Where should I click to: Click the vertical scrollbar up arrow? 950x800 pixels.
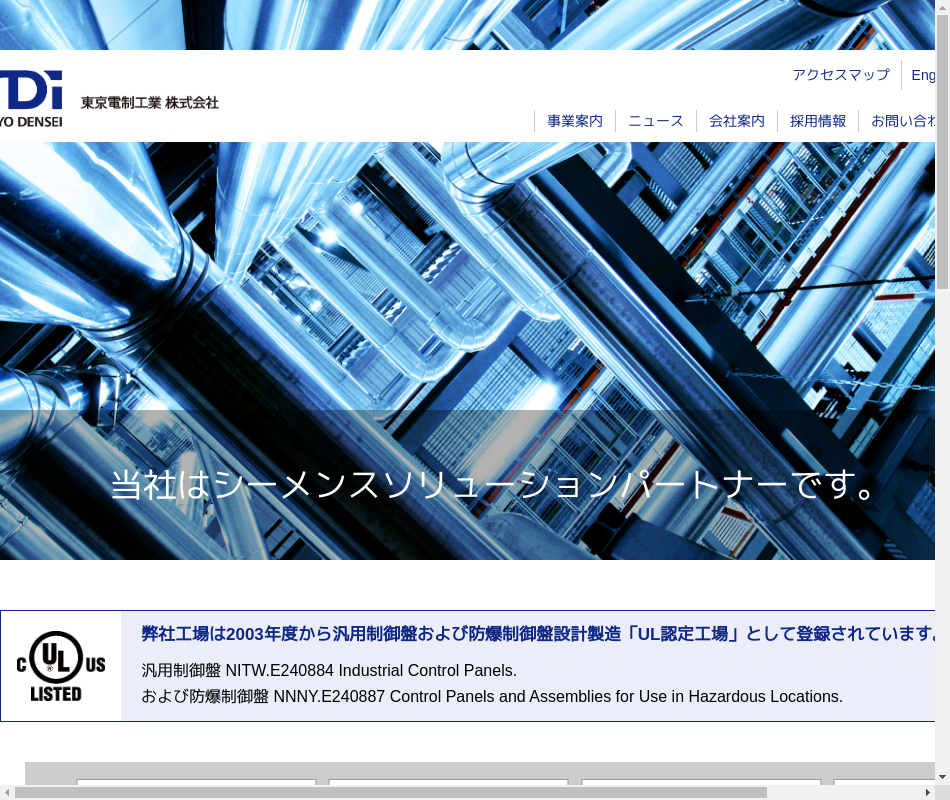point(942,7)
